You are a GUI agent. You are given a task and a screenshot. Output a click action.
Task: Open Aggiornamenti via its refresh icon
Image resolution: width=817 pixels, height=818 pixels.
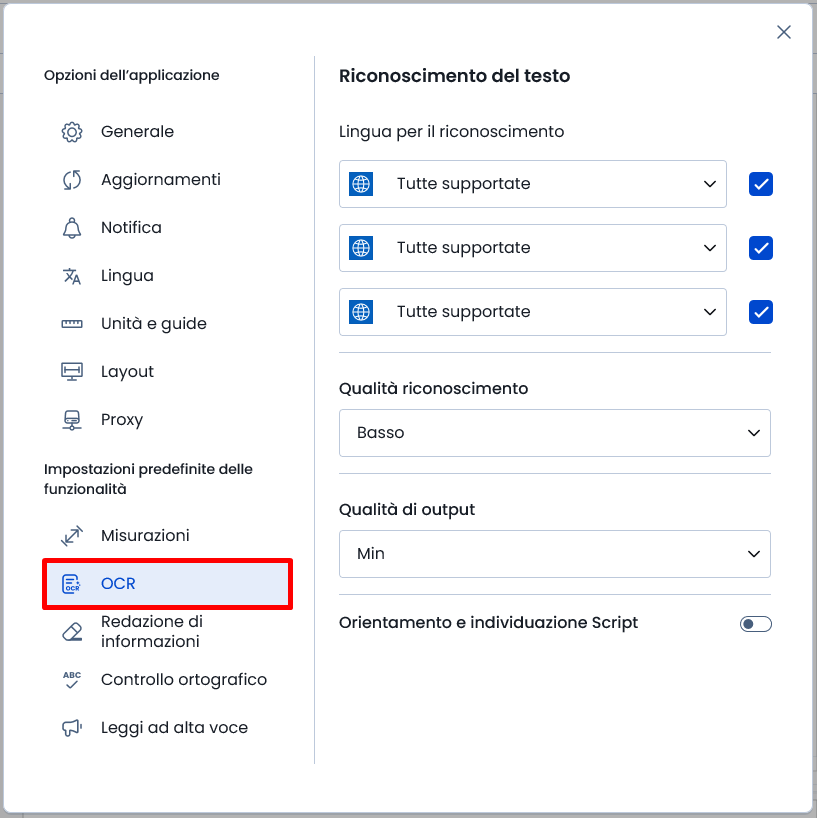(72, 180)
